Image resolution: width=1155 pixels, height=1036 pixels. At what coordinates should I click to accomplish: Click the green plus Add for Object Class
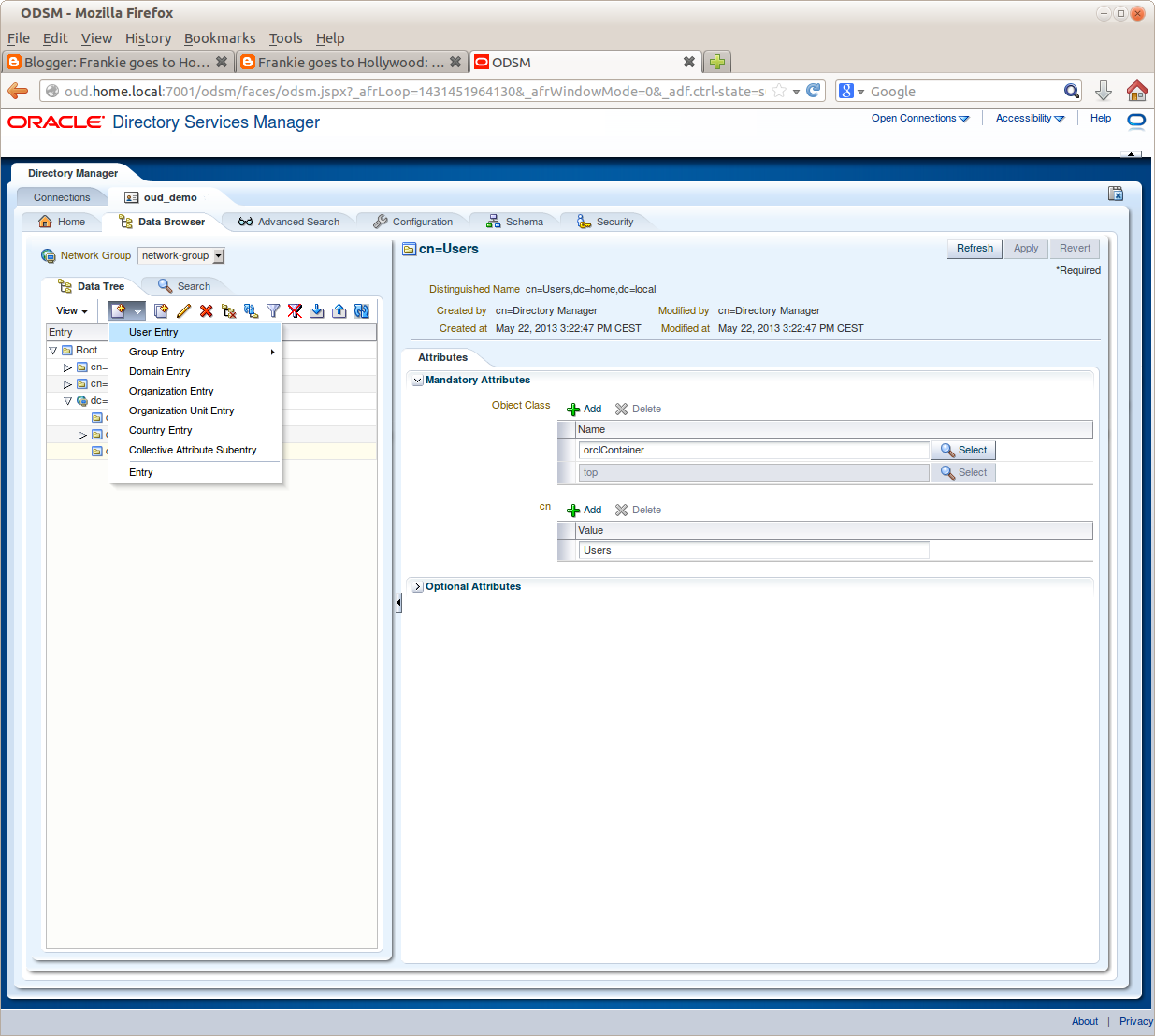point(585,410)
